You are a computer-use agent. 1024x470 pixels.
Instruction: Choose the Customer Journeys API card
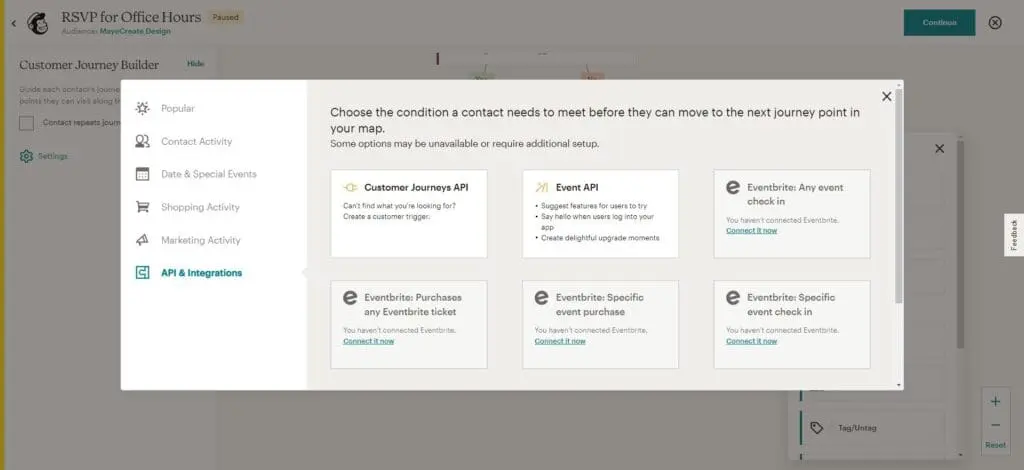coord(409,213)
